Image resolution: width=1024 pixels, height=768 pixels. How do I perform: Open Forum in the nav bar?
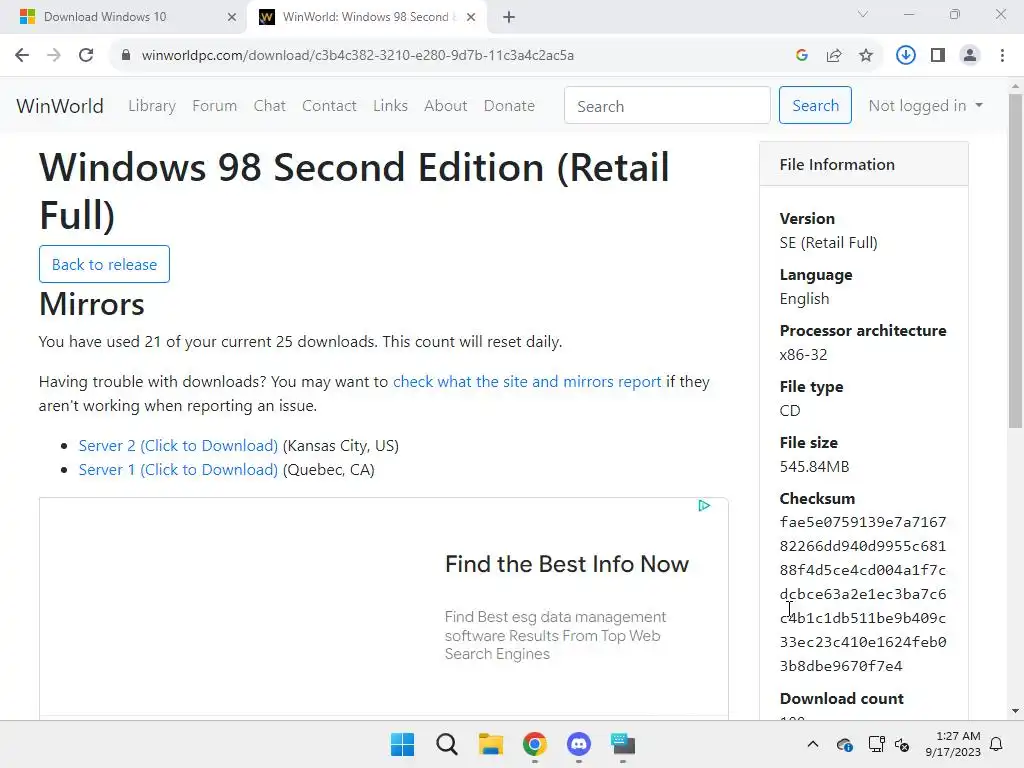coord(214,105)
